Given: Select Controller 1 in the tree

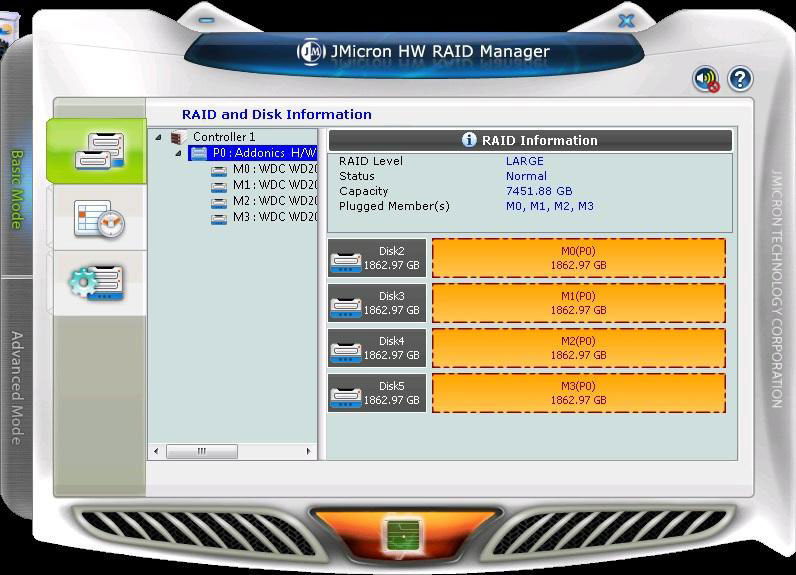Looking at the screenshot, I should [x=224, y=137].
